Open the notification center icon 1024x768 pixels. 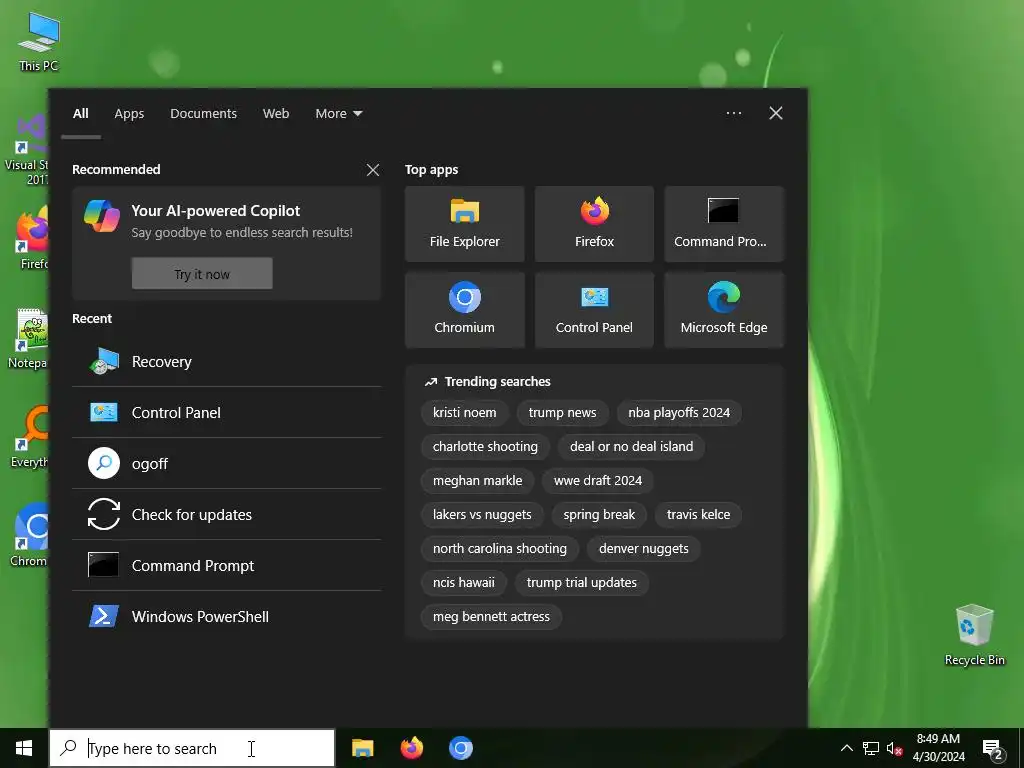click(993, 749)
